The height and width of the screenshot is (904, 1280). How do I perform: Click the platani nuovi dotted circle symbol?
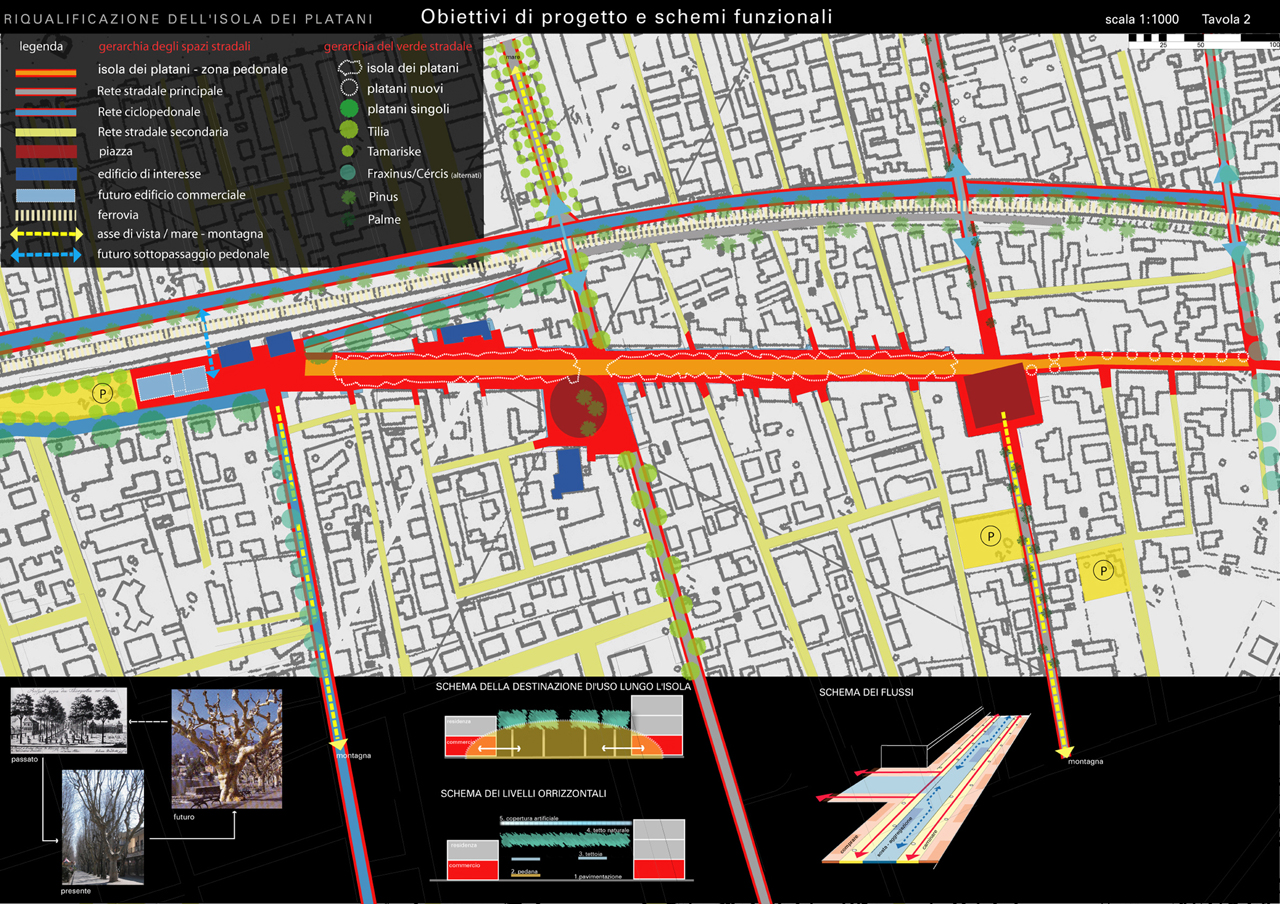(x=347, y=89)
